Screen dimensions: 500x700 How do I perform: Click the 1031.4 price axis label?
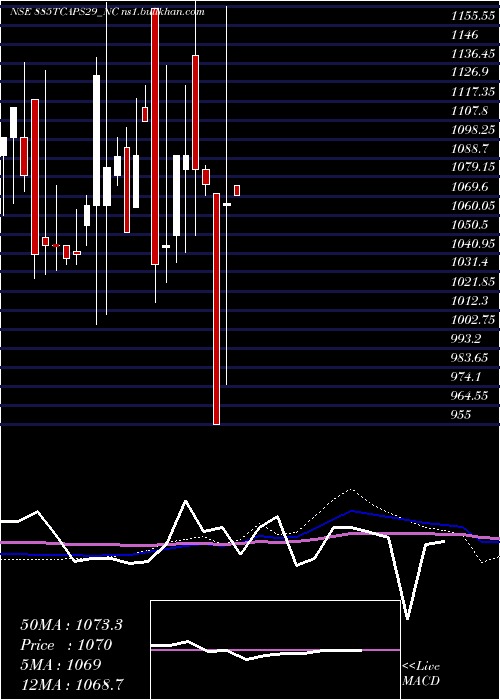469,262
